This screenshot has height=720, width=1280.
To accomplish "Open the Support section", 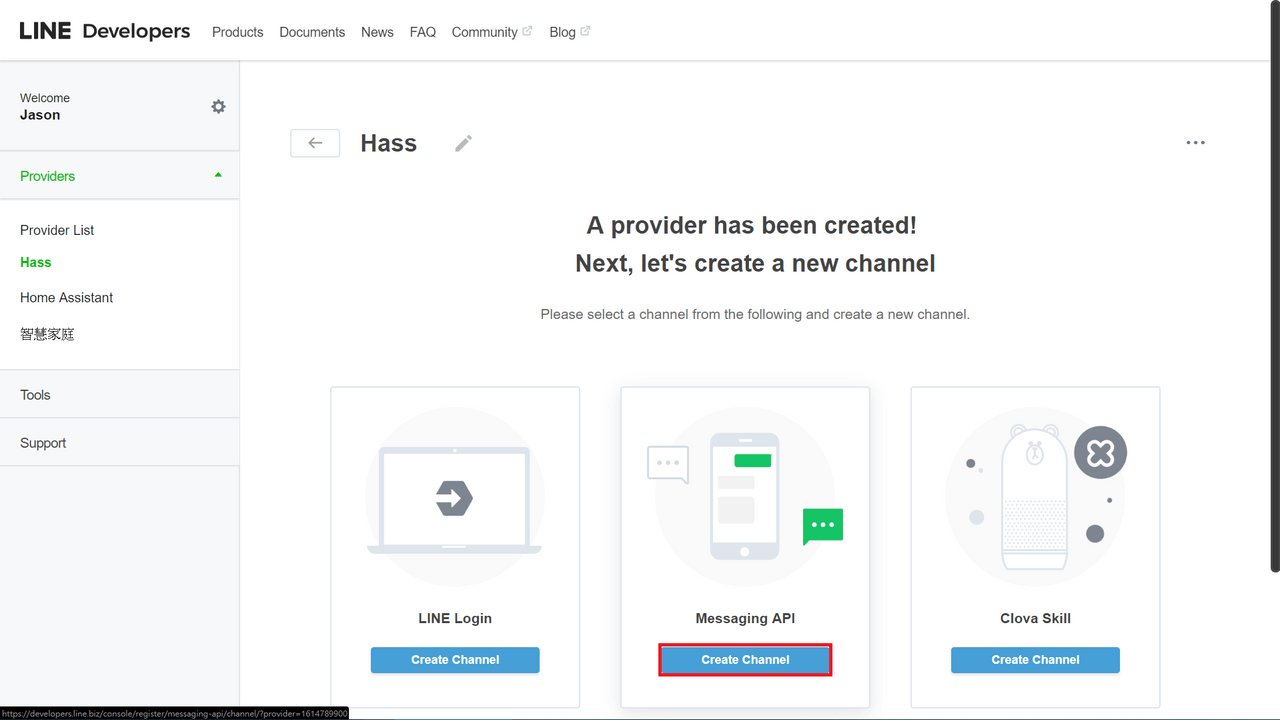I will (119, 442).
